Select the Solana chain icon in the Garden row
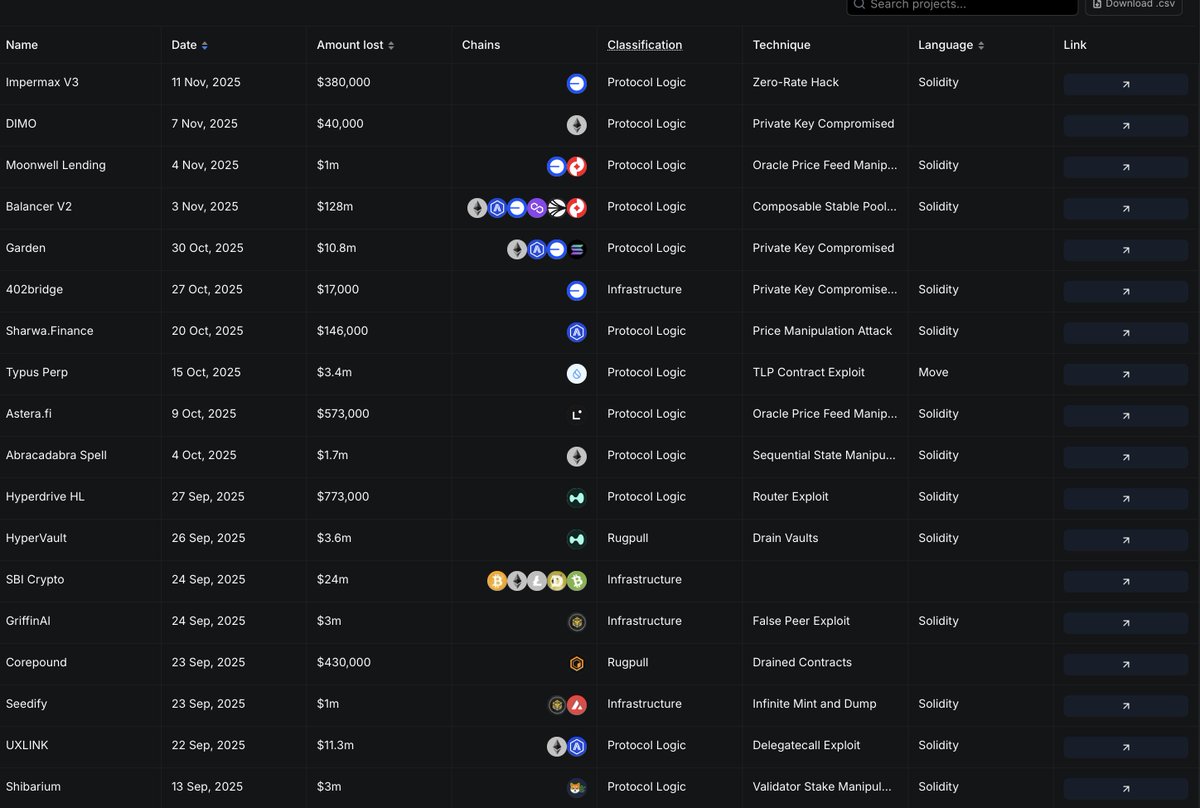Viewport: 1200px width, 808px height. pos(576,249)
